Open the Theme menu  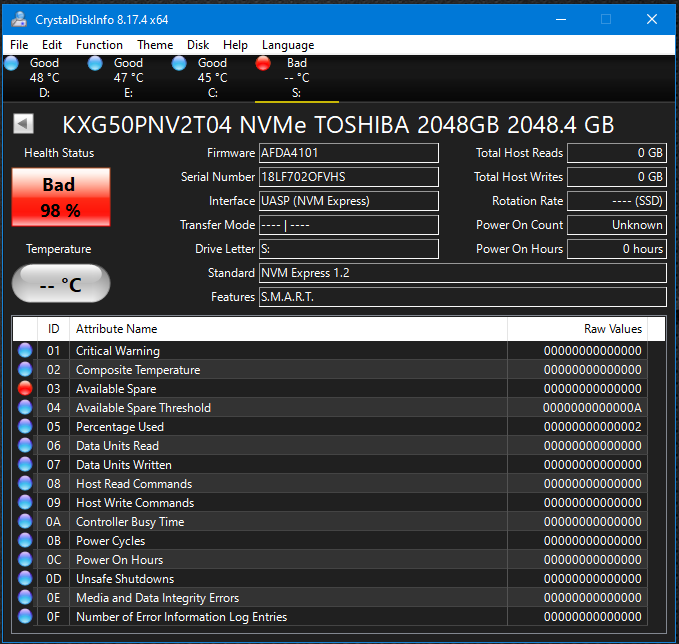[x=155, y=45]
